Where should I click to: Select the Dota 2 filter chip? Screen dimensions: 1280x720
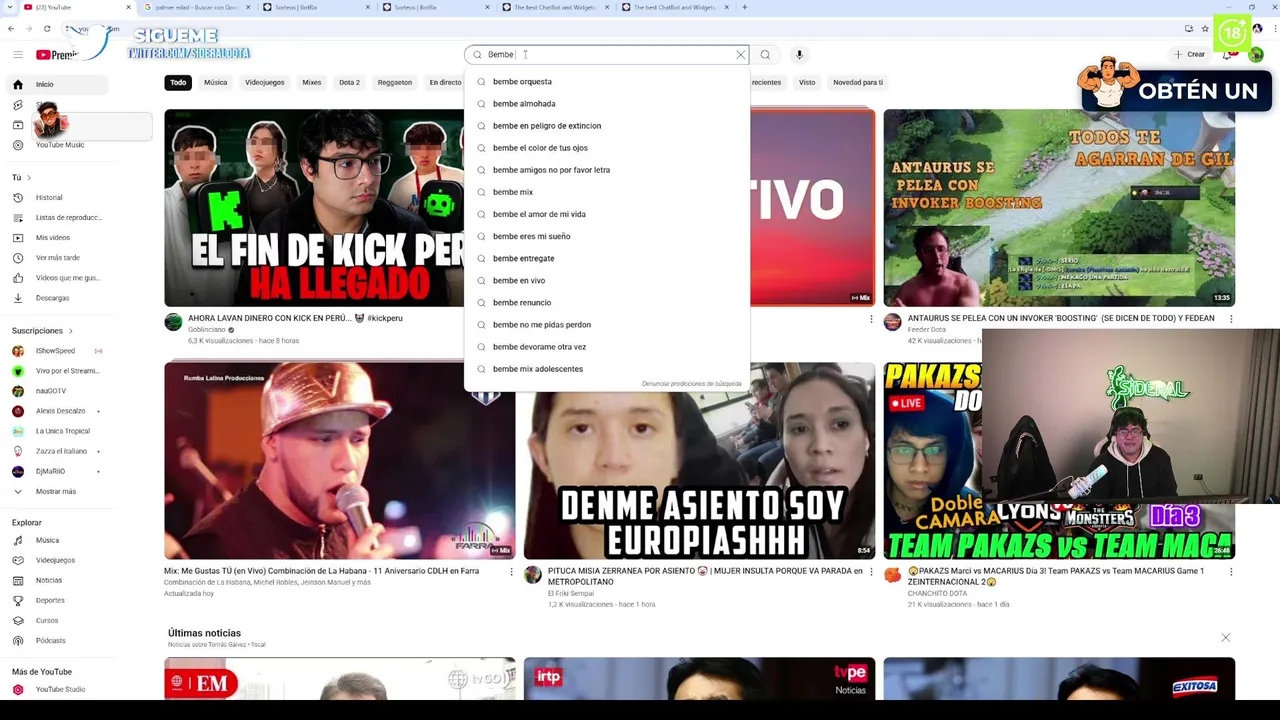coord(349,82)
